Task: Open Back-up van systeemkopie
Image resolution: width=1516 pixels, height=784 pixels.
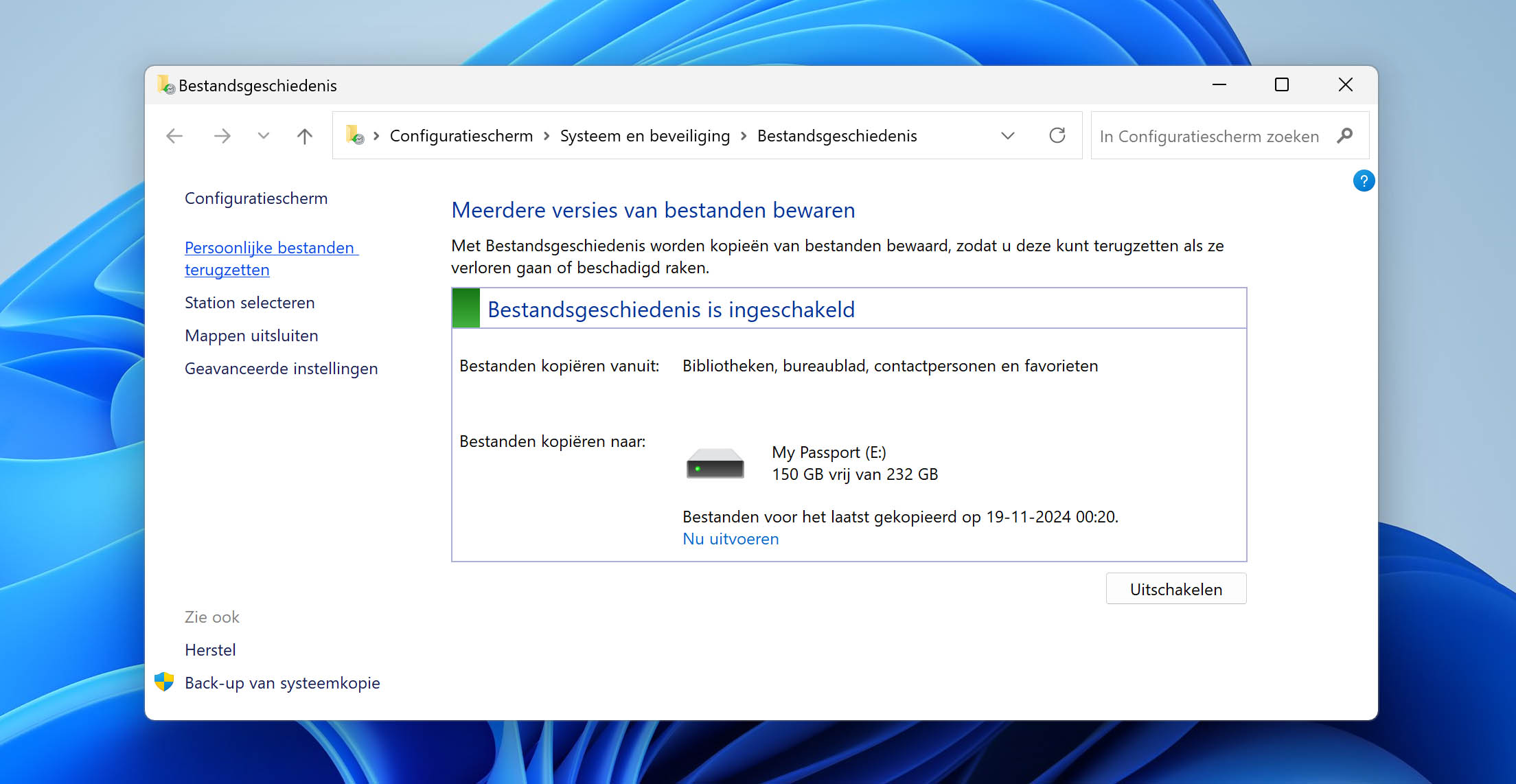Action: pyautogui.click(x=282, y=683)
